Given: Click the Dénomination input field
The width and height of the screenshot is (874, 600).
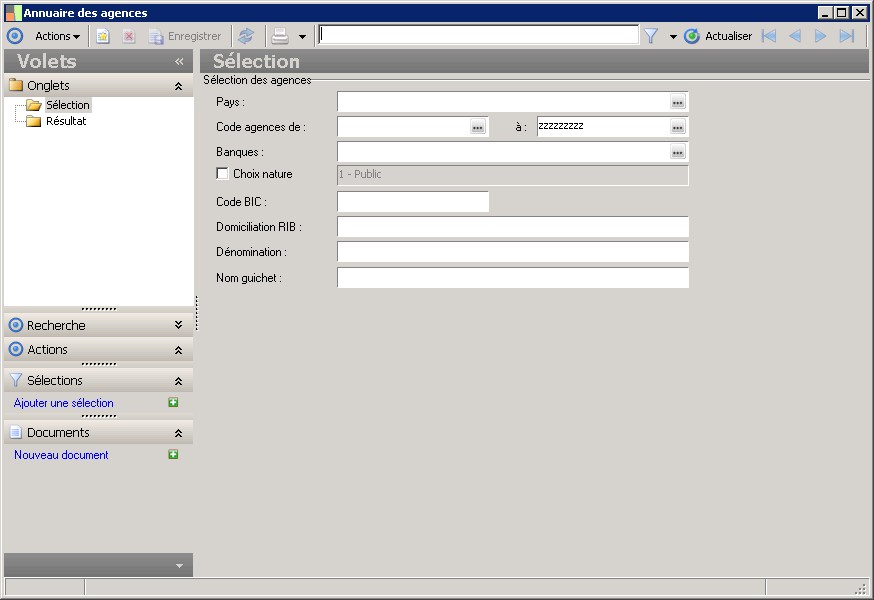Looking at the screenshot, I should coord(513,252).
